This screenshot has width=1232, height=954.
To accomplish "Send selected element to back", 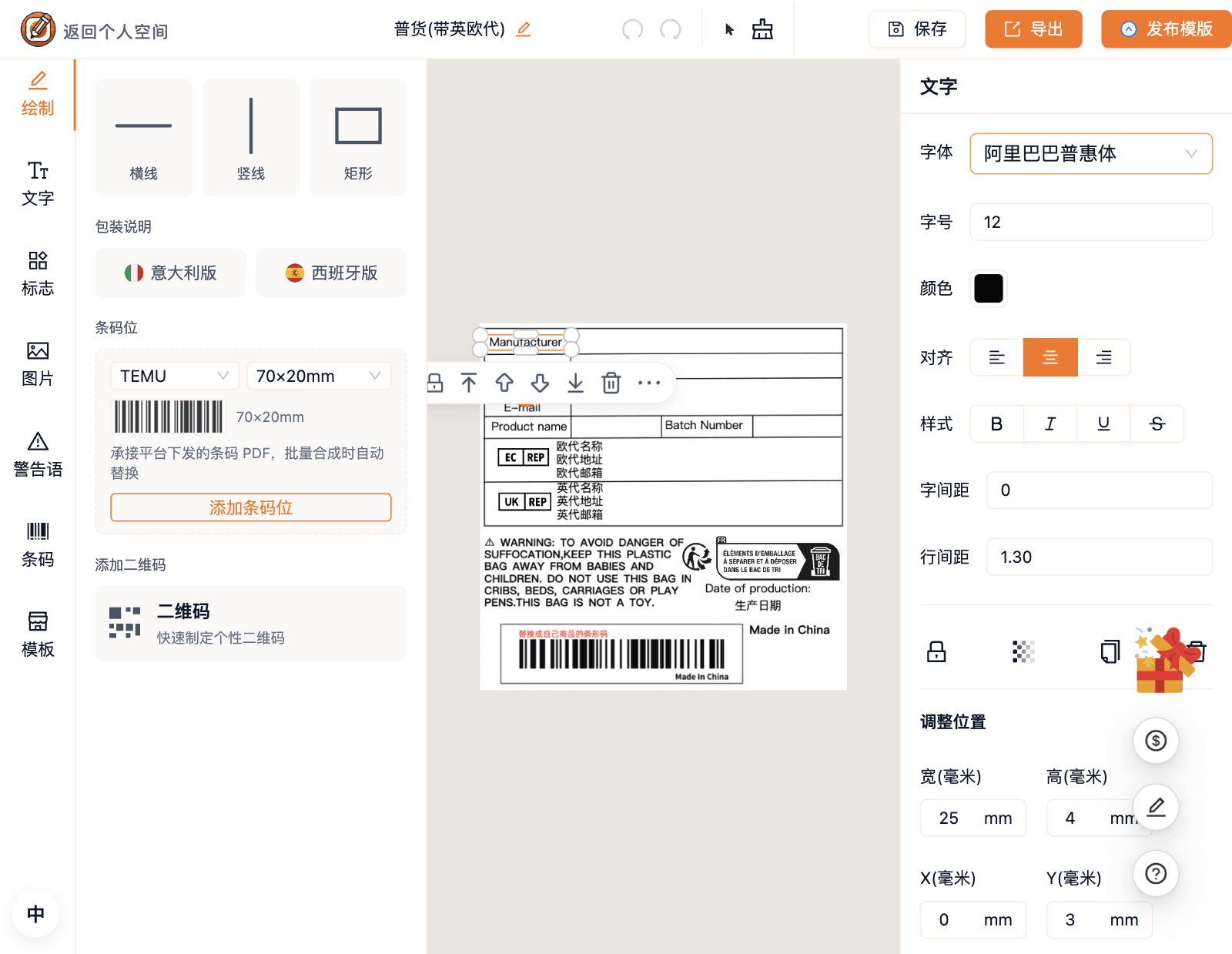I will pyautogui.click(x=575, y=383).
